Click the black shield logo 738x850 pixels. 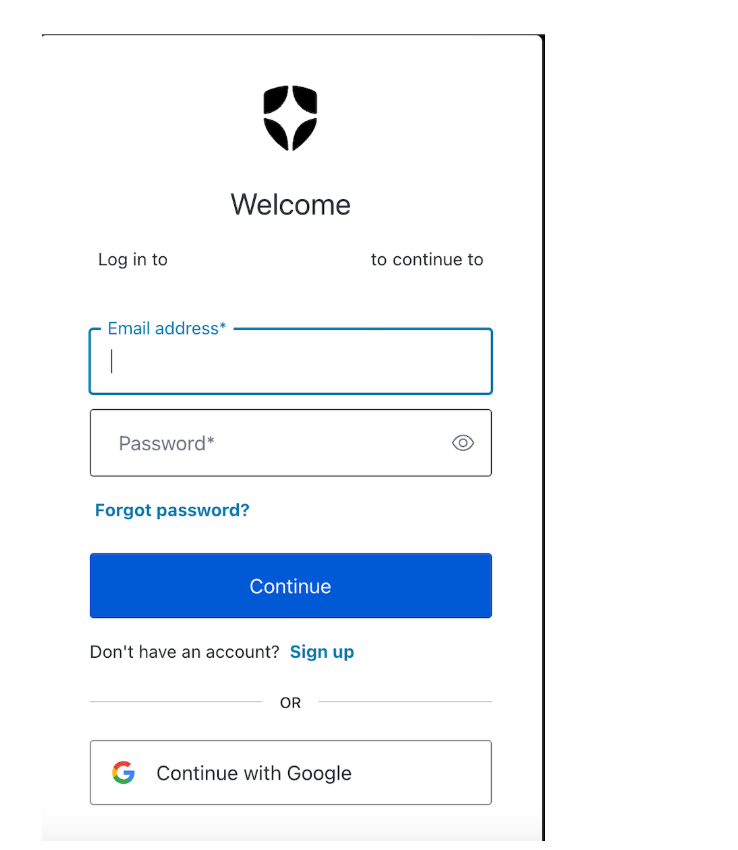coord(290,118)
